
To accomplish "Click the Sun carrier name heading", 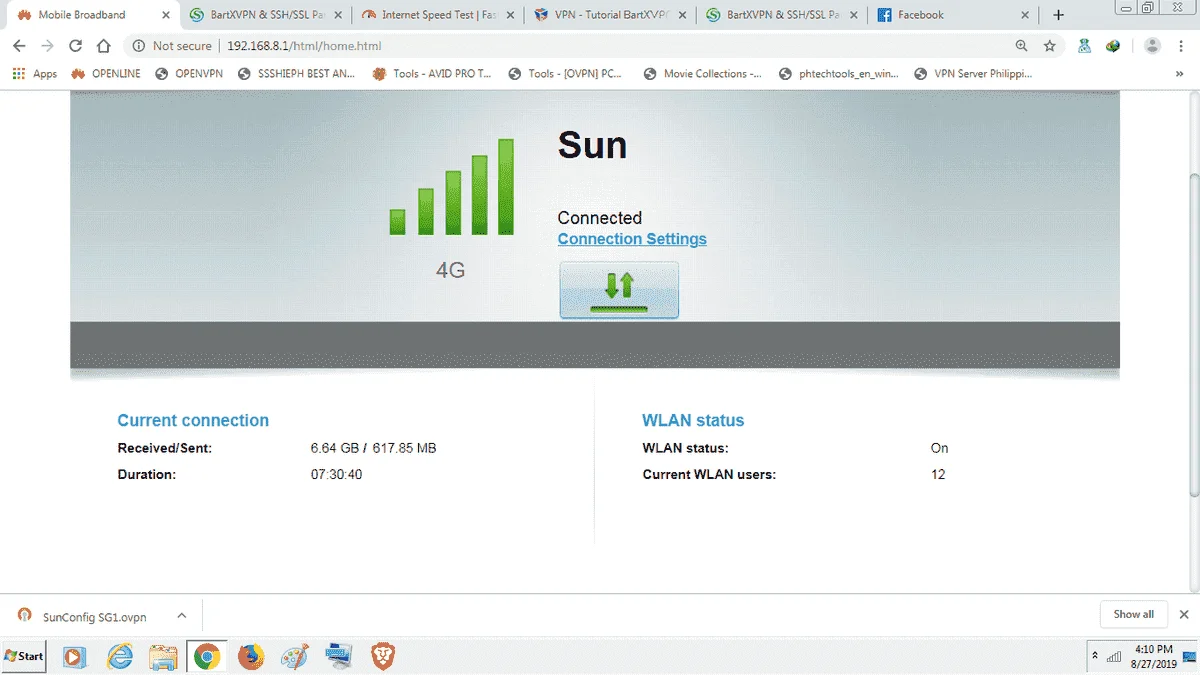I will 592,145.
